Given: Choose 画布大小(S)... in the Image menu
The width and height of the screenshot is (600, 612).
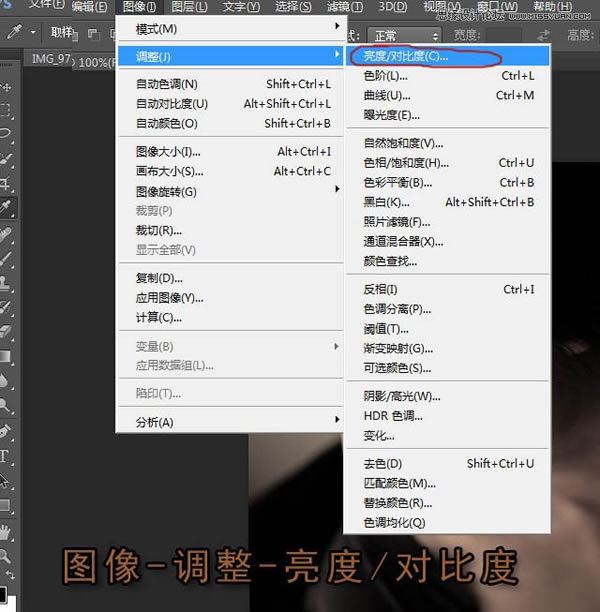Looking at the screenshot, I should pos(231,171).
